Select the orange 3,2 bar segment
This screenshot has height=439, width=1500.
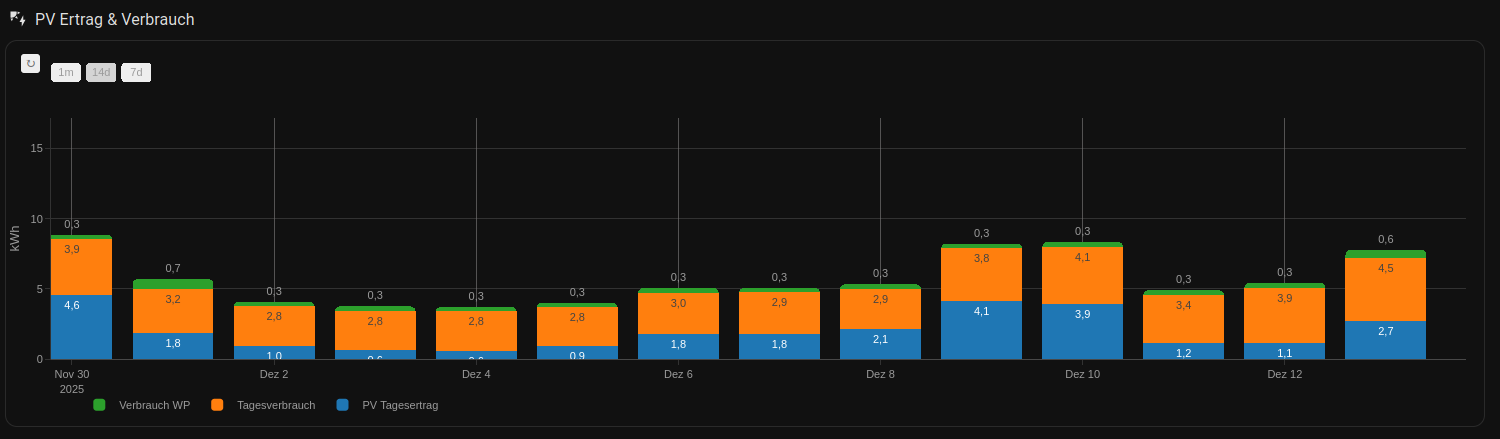173,311
